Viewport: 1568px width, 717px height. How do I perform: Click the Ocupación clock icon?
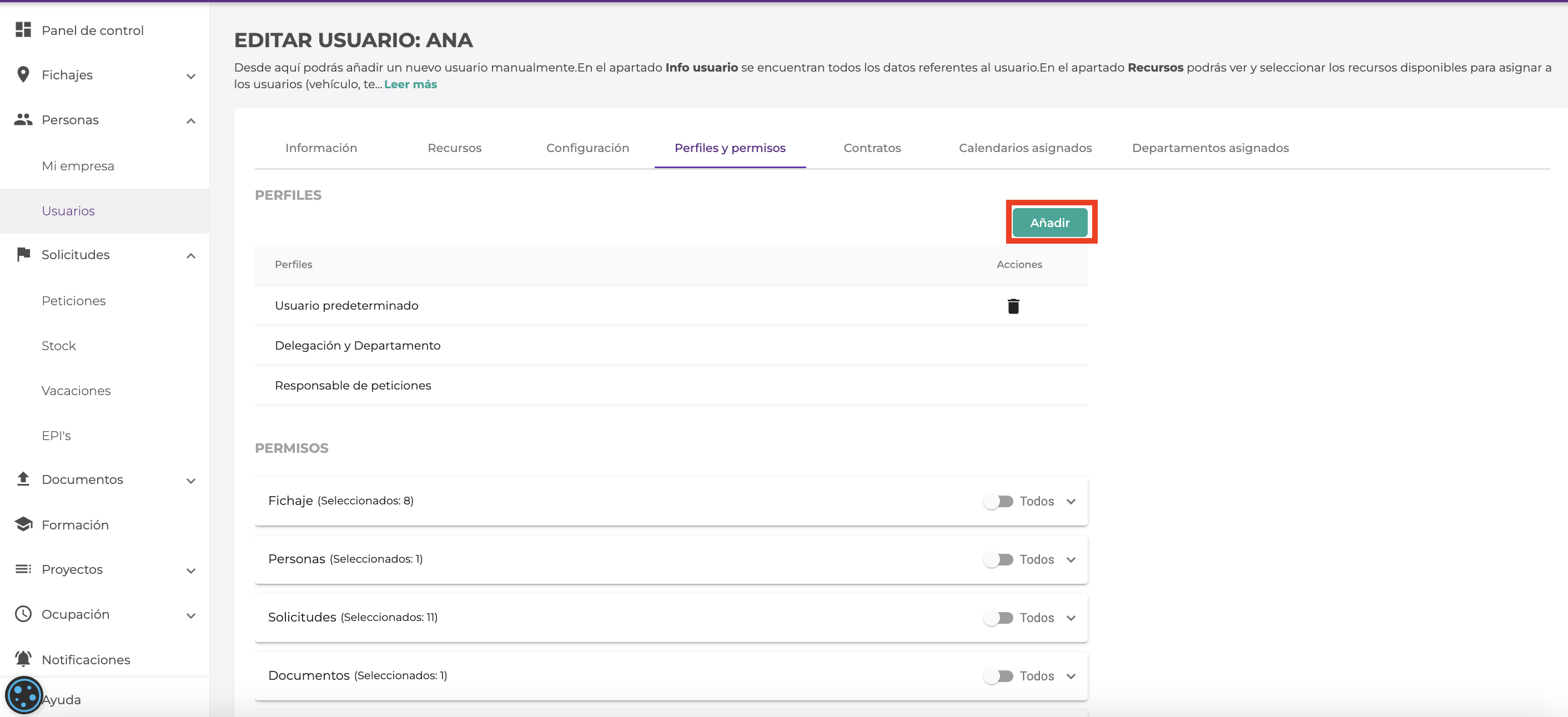[23, 614]
